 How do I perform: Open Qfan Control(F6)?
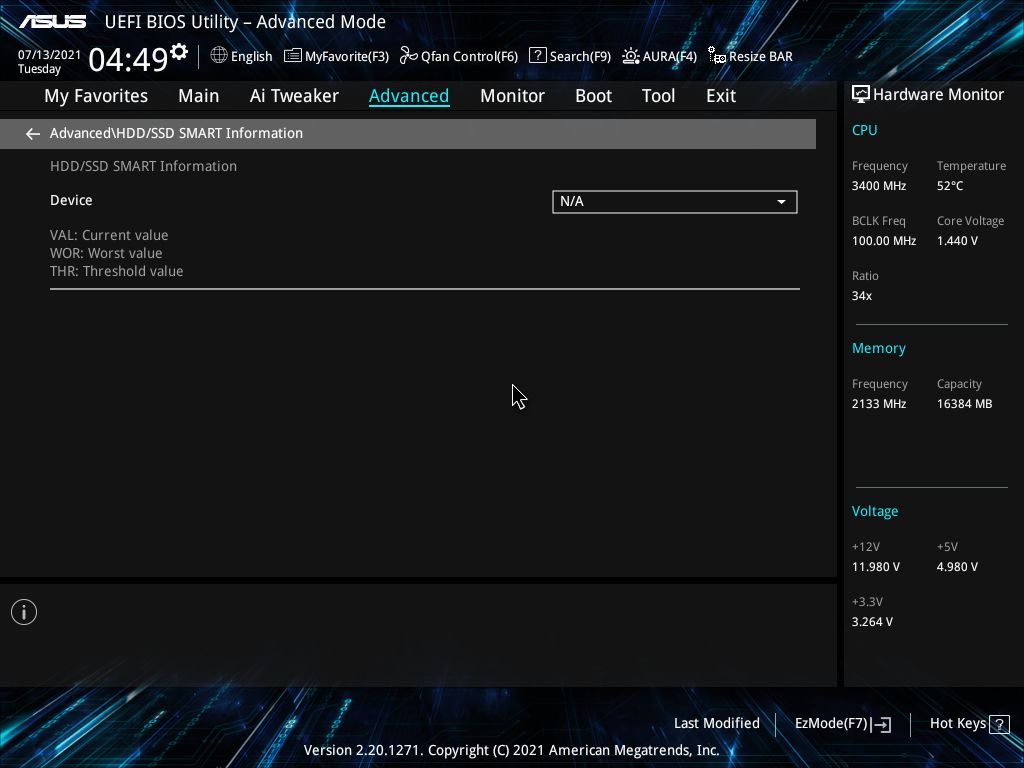coord(458,56)
